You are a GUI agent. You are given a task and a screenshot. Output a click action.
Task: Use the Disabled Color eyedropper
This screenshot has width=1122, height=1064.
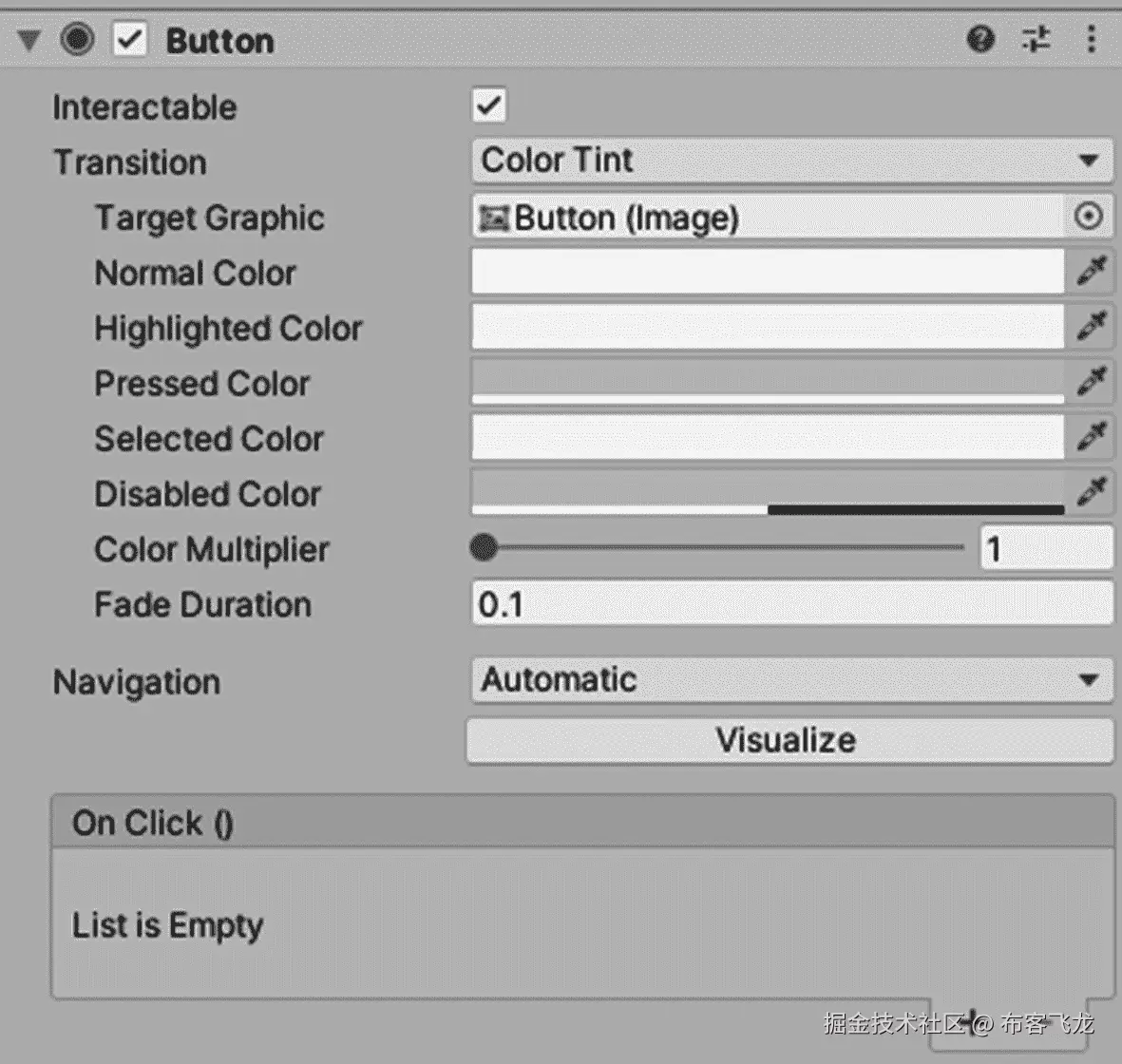[1092, 491]
